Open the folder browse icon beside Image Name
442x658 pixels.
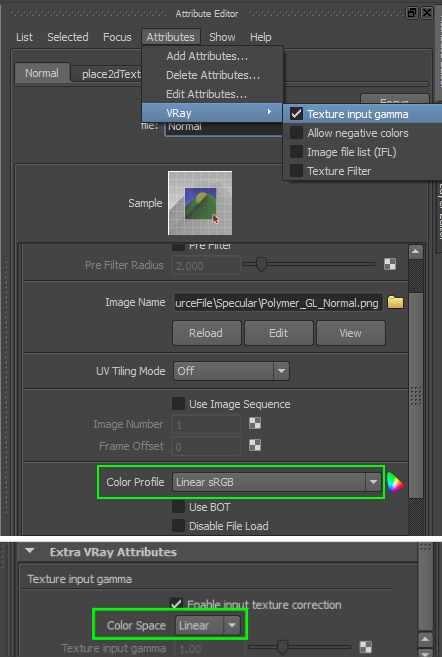pyautogui.click(x=395, y=303)
